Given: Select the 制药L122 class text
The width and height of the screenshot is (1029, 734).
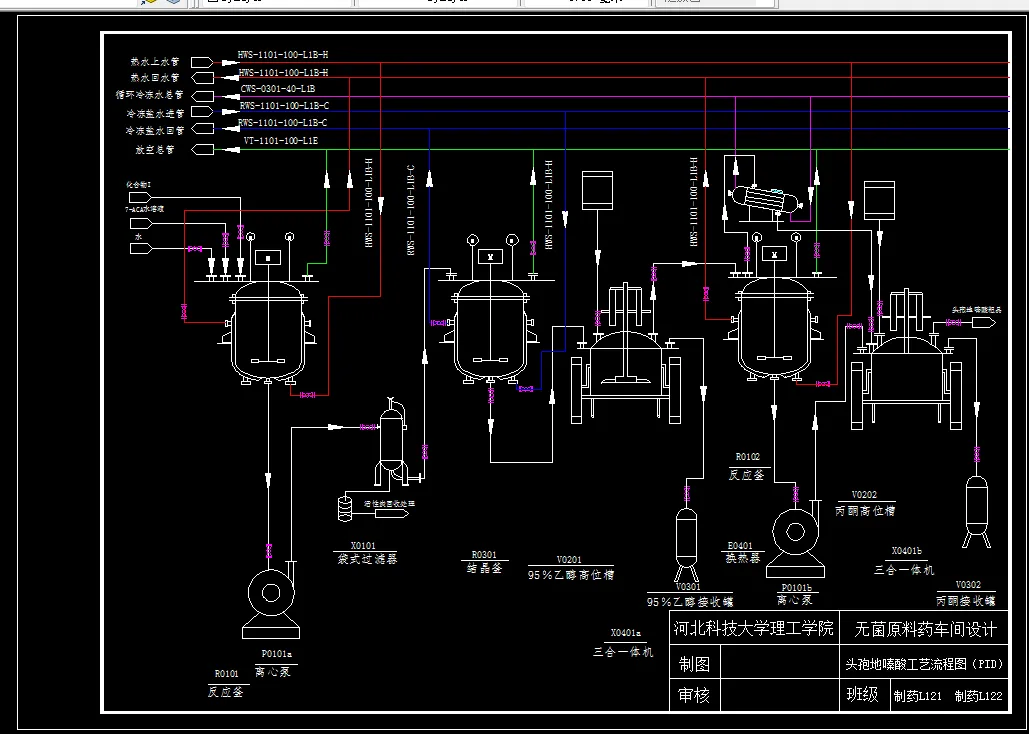Looking at the screenshot, I should tap(978, 696).
